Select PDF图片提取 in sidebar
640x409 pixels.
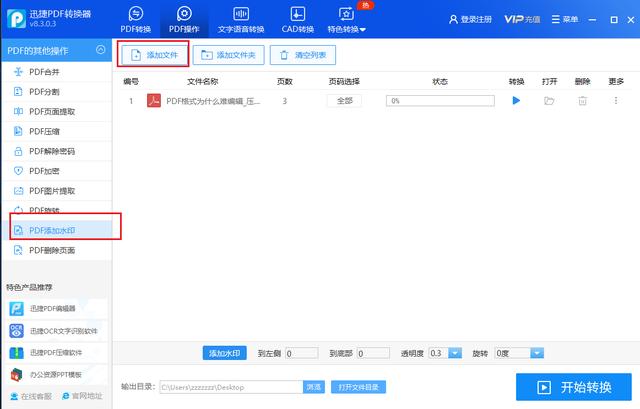tap(56, 191)
